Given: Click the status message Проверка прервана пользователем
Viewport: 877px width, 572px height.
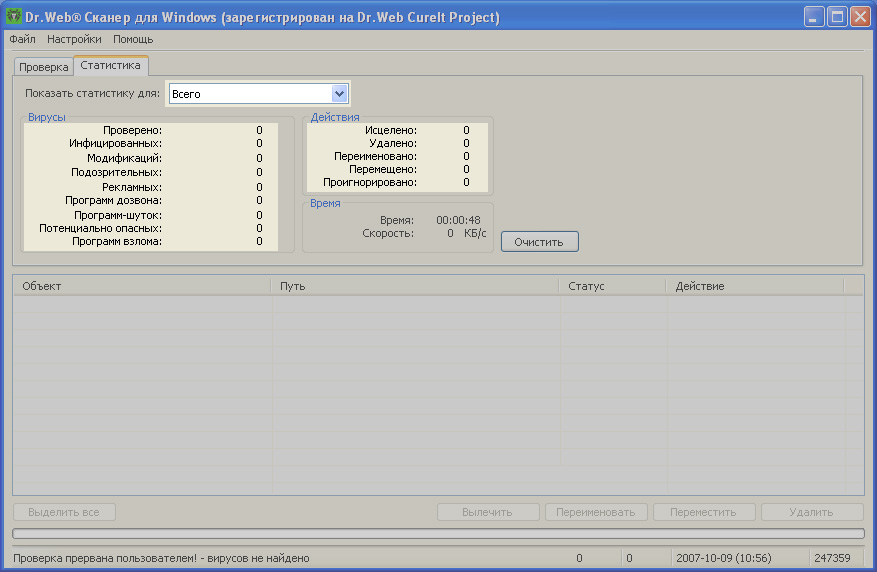Looking at the screenshot, I should tap(161, 558).
